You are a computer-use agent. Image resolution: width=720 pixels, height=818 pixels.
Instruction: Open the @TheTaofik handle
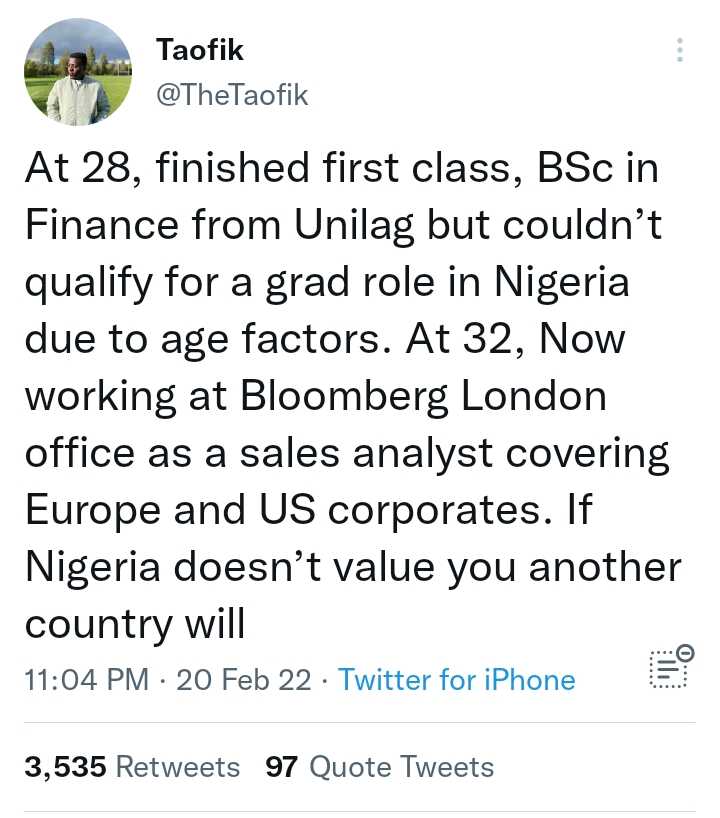click(x=233, y=95)
